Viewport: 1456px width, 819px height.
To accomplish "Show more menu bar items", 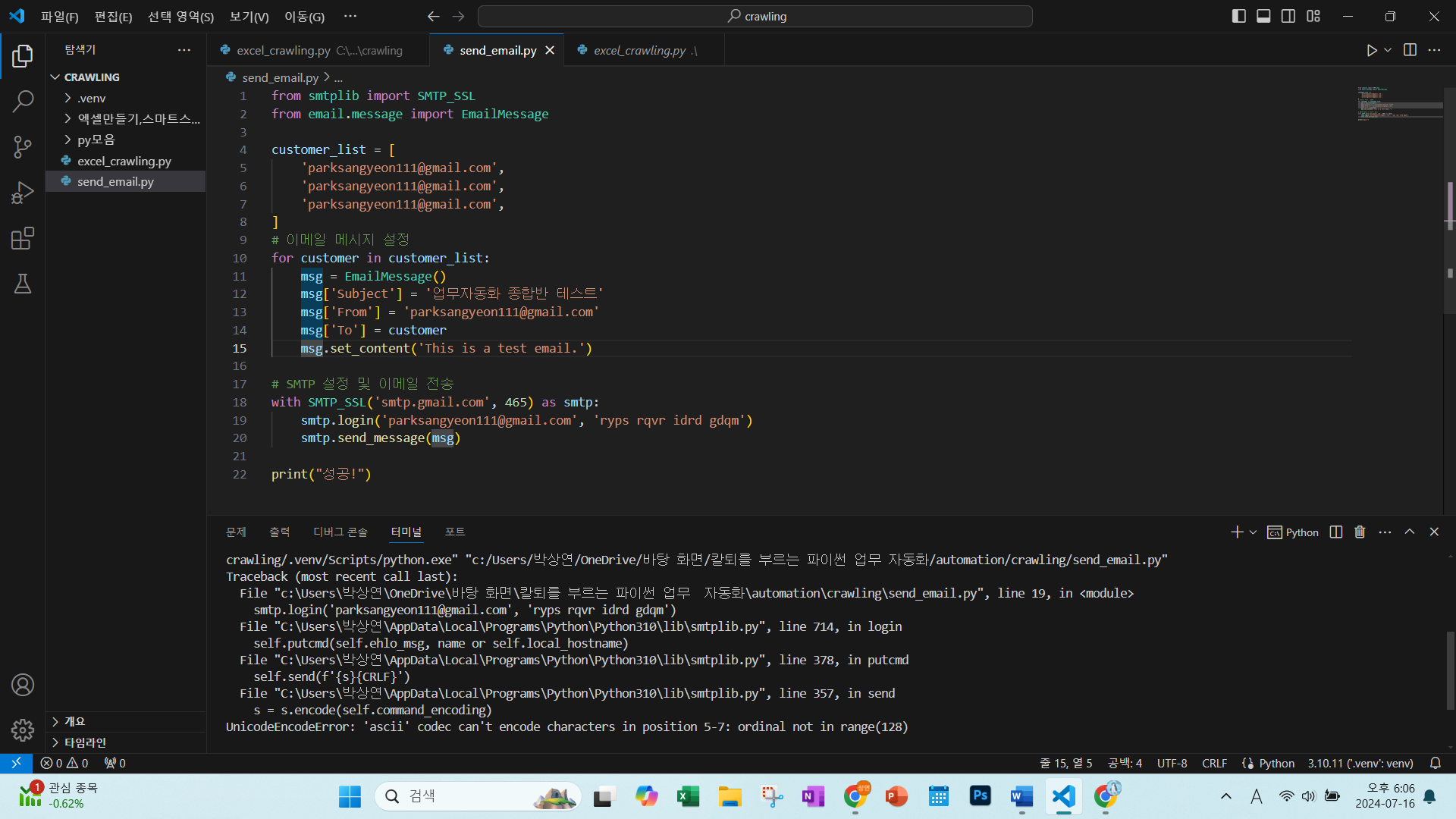I will coord(350,16).
